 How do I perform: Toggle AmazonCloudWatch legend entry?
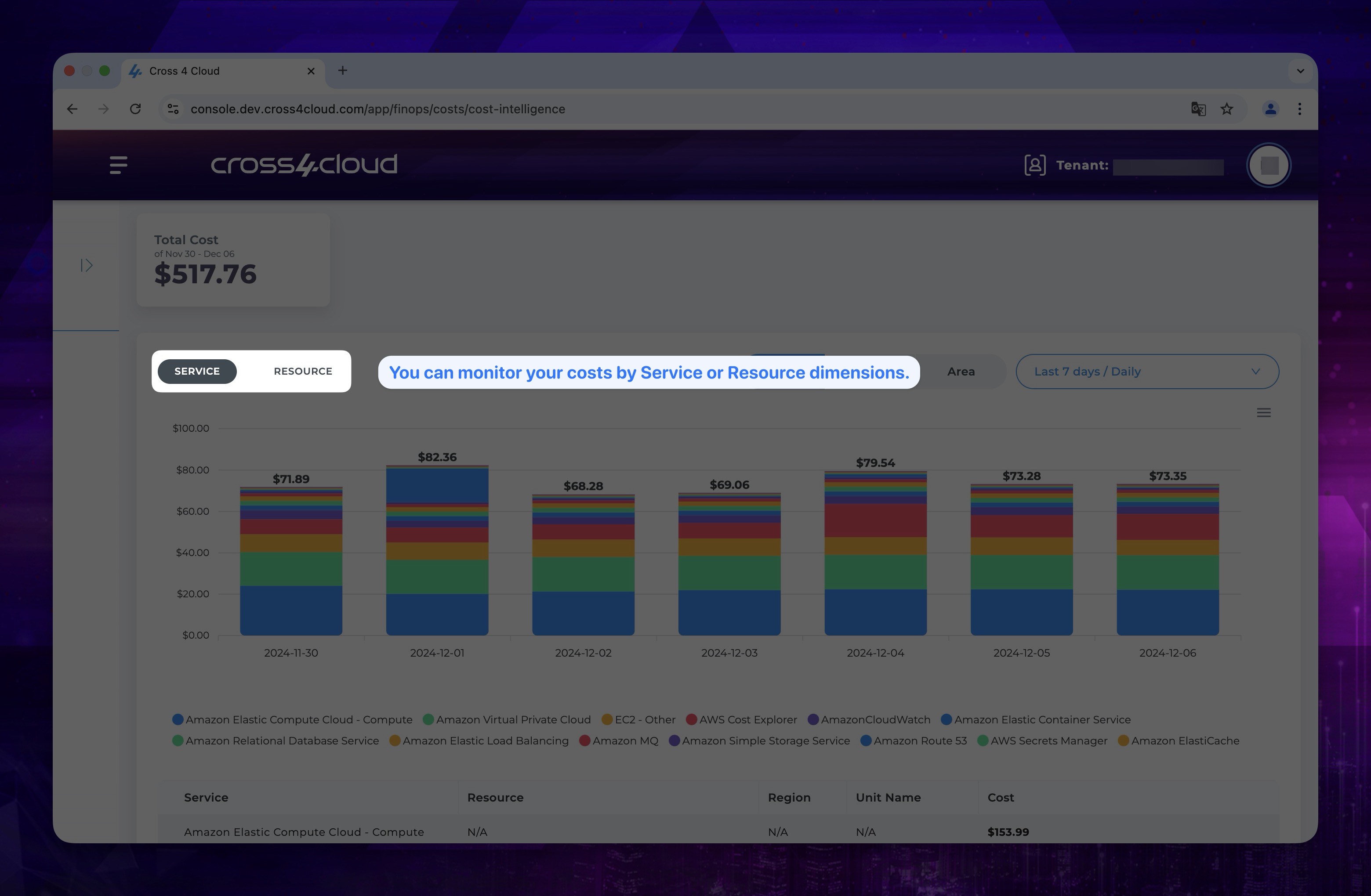click(869, 720)
